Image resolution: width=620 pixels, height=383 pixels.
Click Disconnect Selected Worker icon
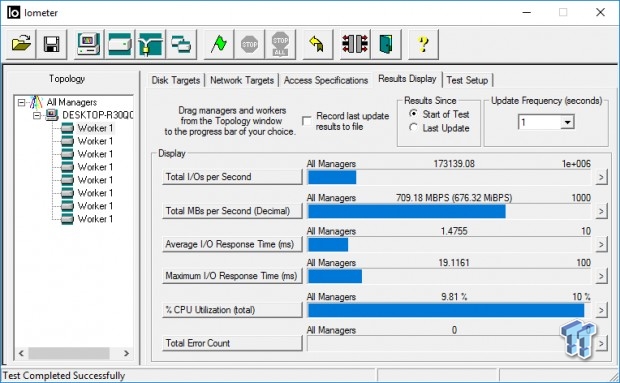[x=355, y=44]
